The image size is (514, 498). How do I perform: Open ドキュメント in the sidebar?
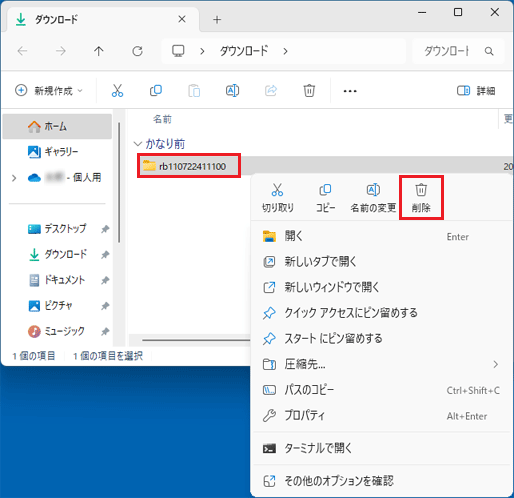pyautogui.click(x=57, y=280)
